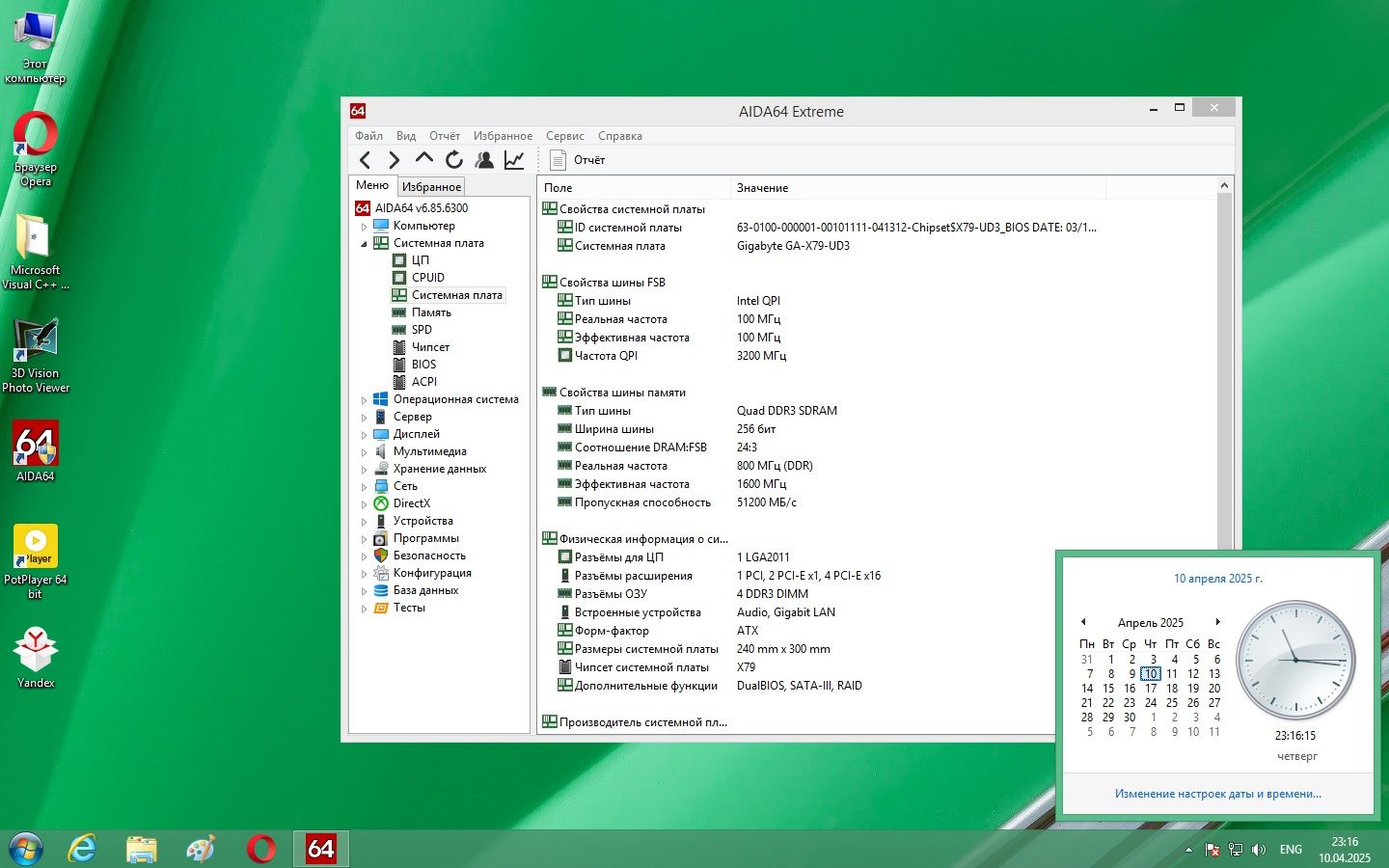Expand the Дисплей tree node
This screenshot has height=868, width=1389.
tap(364, 435)
